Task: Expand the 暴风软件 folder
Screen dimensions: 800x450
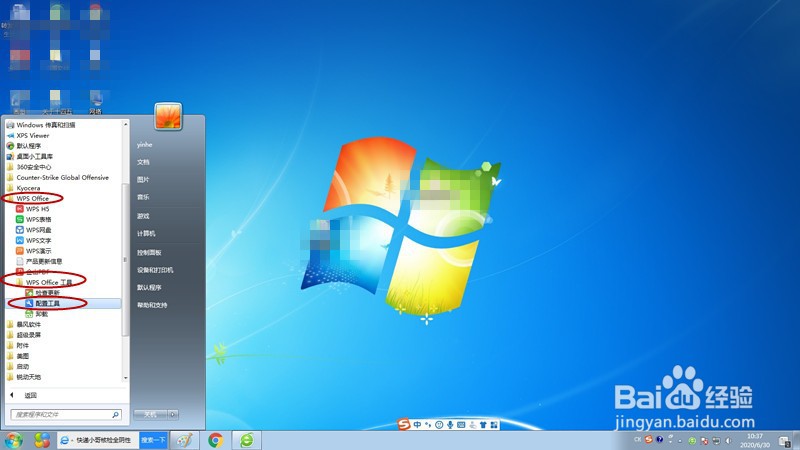Action: click(23, 324)
